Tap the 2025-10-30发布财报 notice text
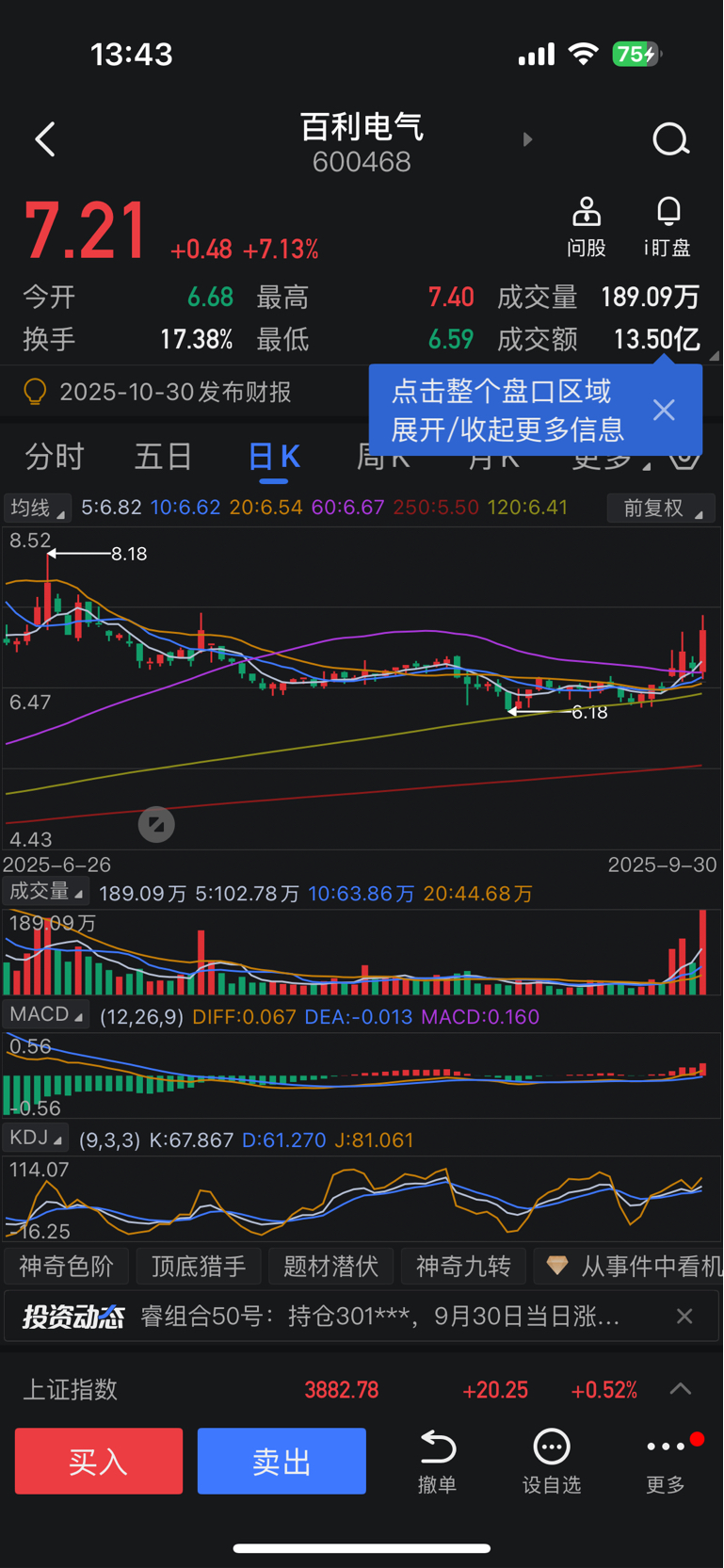Image resolution: width=724 pixels, height=1568 pixels. click(175, 392)
